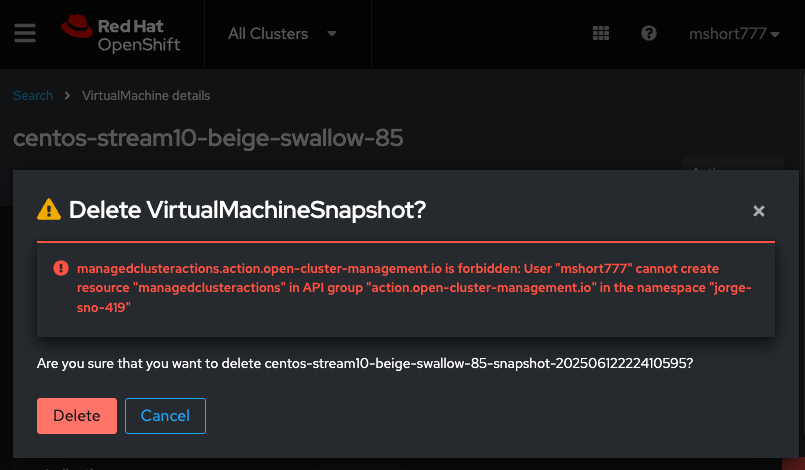The width and height of the screenshot is (805, 470).
Task: Expand the All Clusters dropdown
Action: [281, 34]
